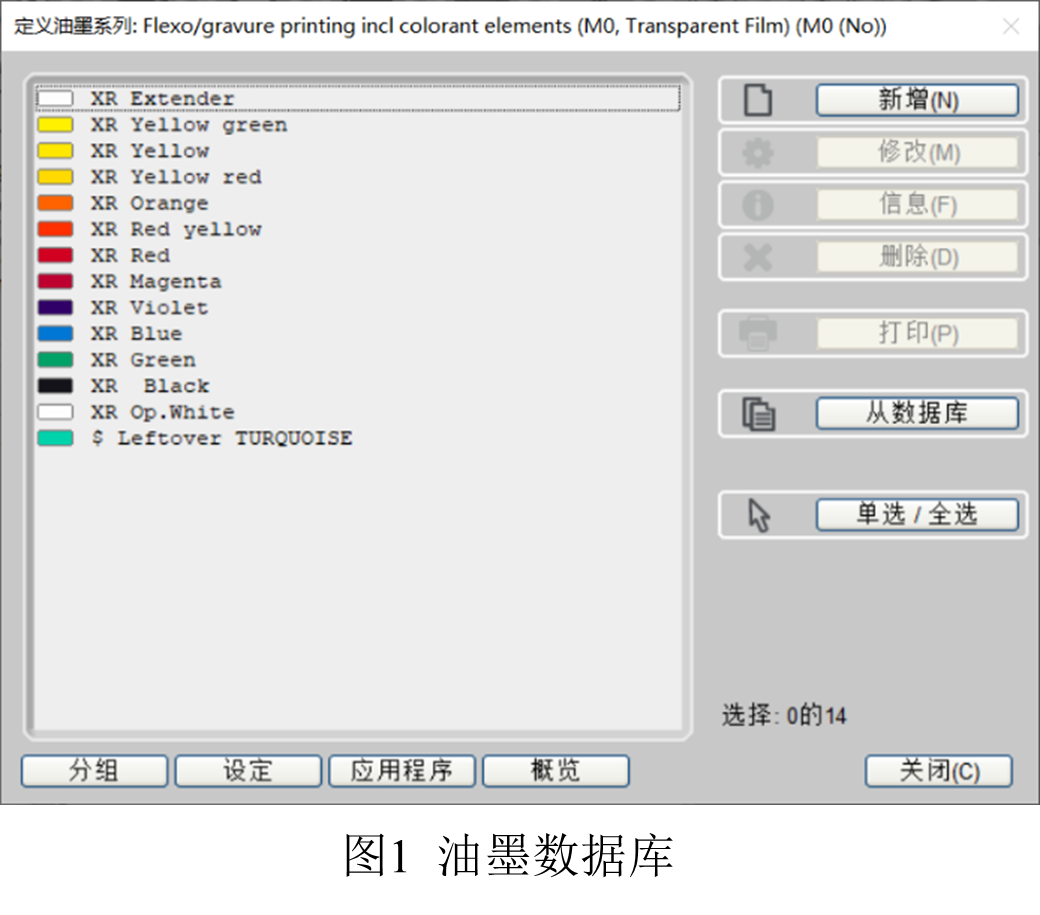Click the gear icon beside 修改(M)

pyautogui.click(x=757, y=152)
